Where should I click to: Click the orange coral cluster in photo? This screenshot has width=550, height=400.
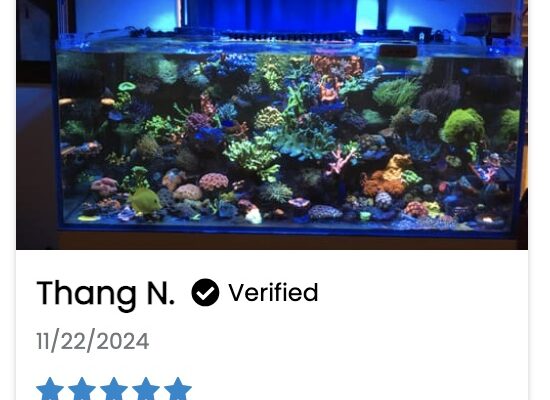tap(388, 177)
